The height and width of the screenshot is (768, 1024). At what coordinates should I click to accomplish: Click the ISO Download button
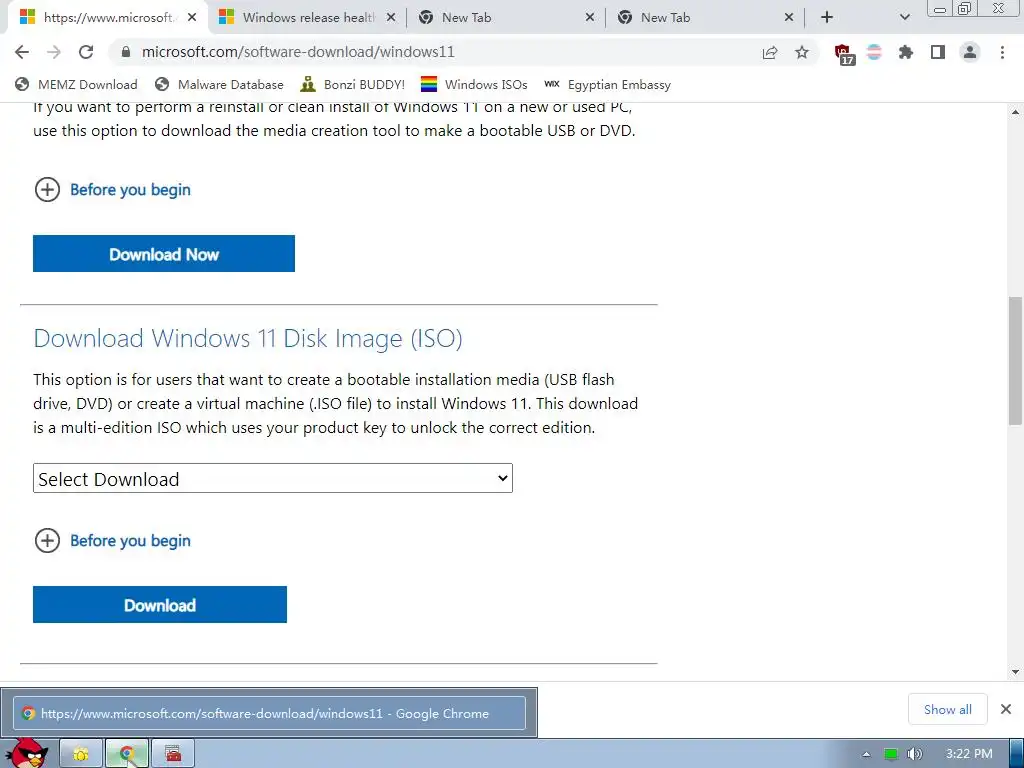point(160,605)
